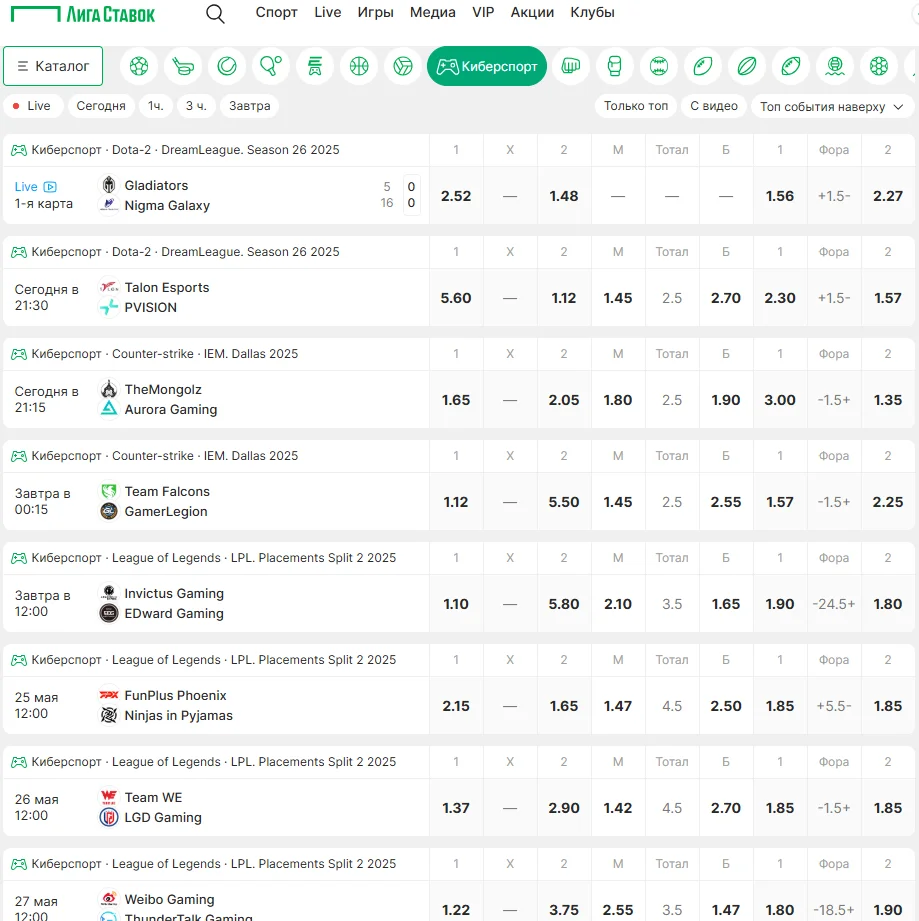This screenshot has height=921, width=919.
Task: Enable the Только топ filter
Action: (x=636, y=106)
